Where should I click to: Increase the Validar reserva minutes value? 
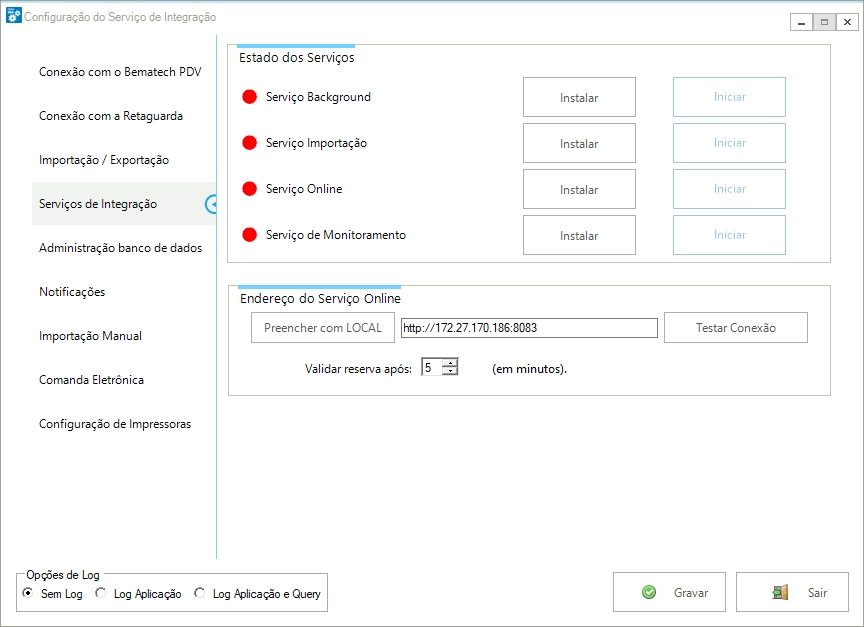450,363
